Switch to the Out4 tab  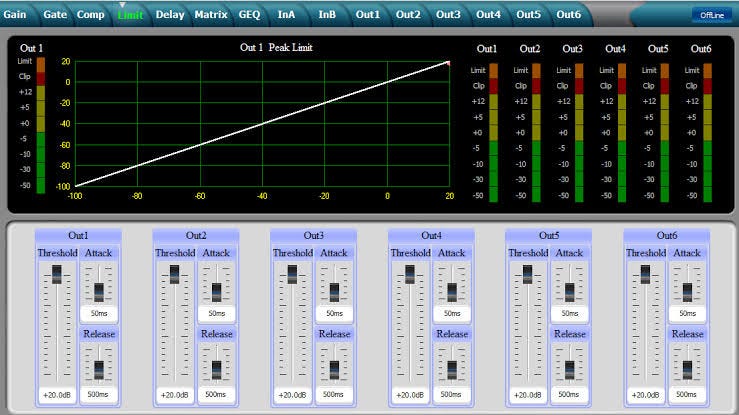coord(488,15)
